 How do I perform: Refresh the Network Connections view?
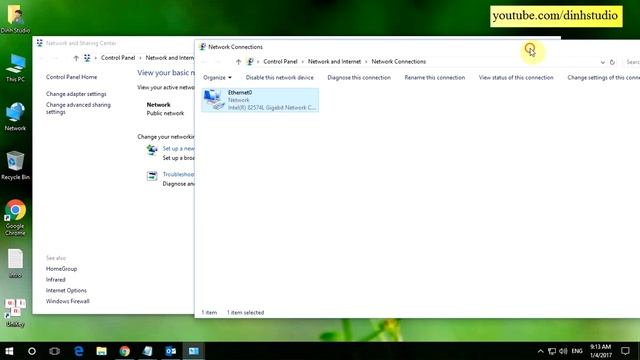612,62
